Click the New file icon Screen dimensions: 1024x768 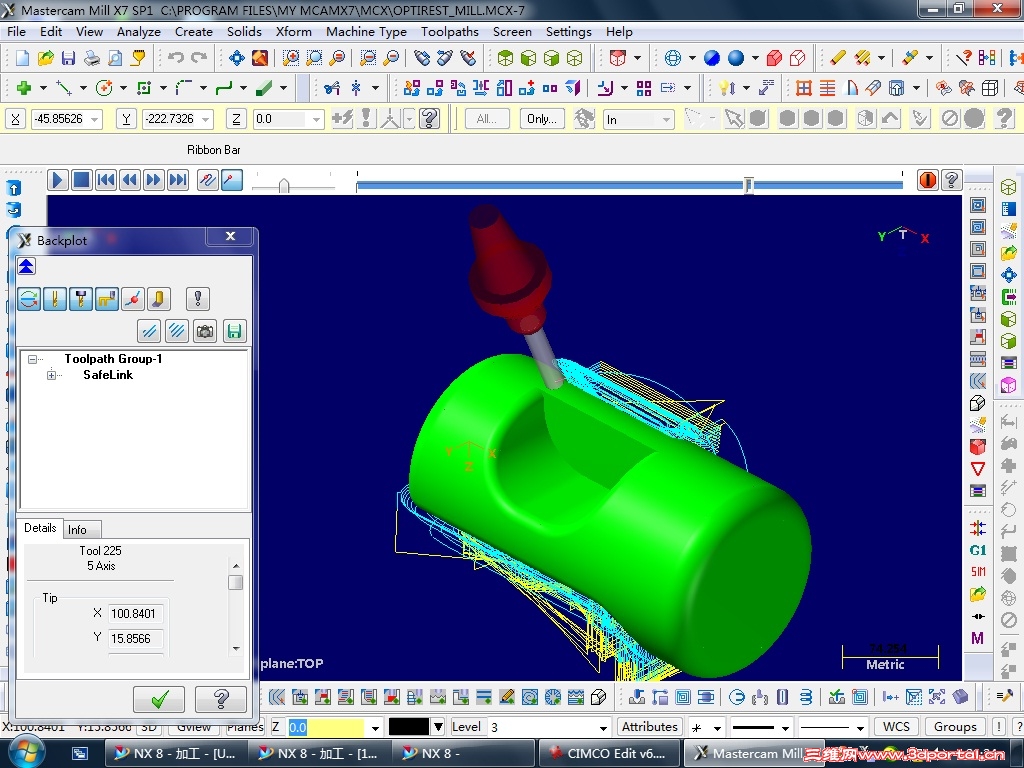tap(22, 58)
